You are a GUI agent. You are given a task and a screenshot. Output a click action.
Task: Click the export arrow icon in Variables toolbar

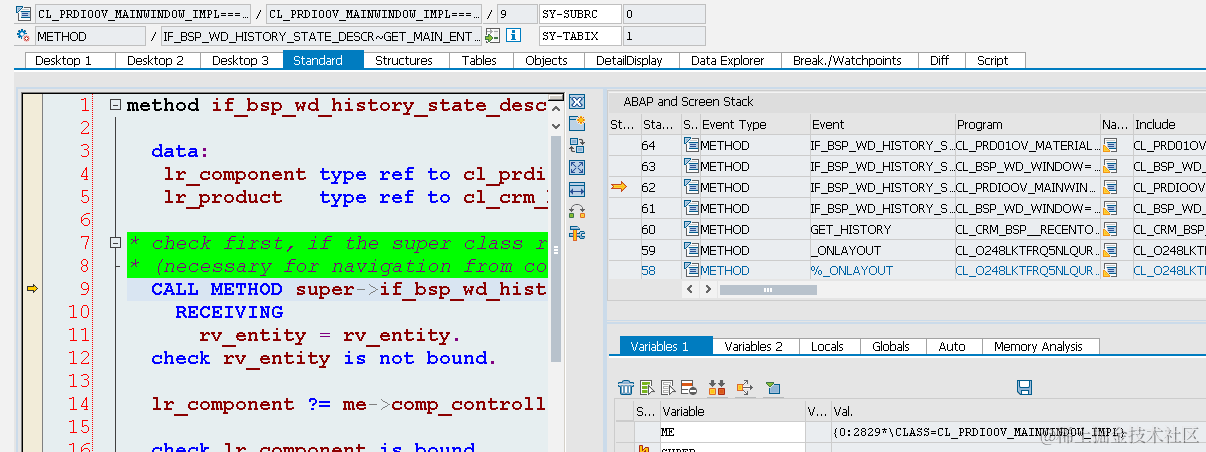click(x=744, y=388)
